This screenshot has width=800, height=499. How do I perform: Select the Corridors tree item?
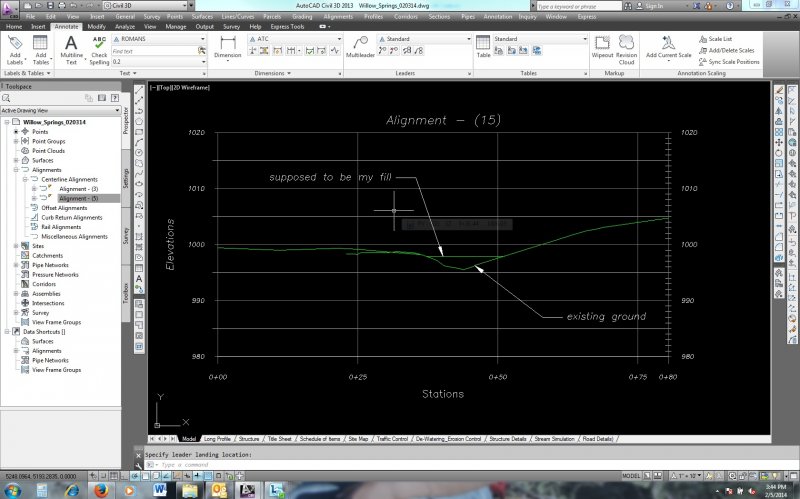(44, 284)
